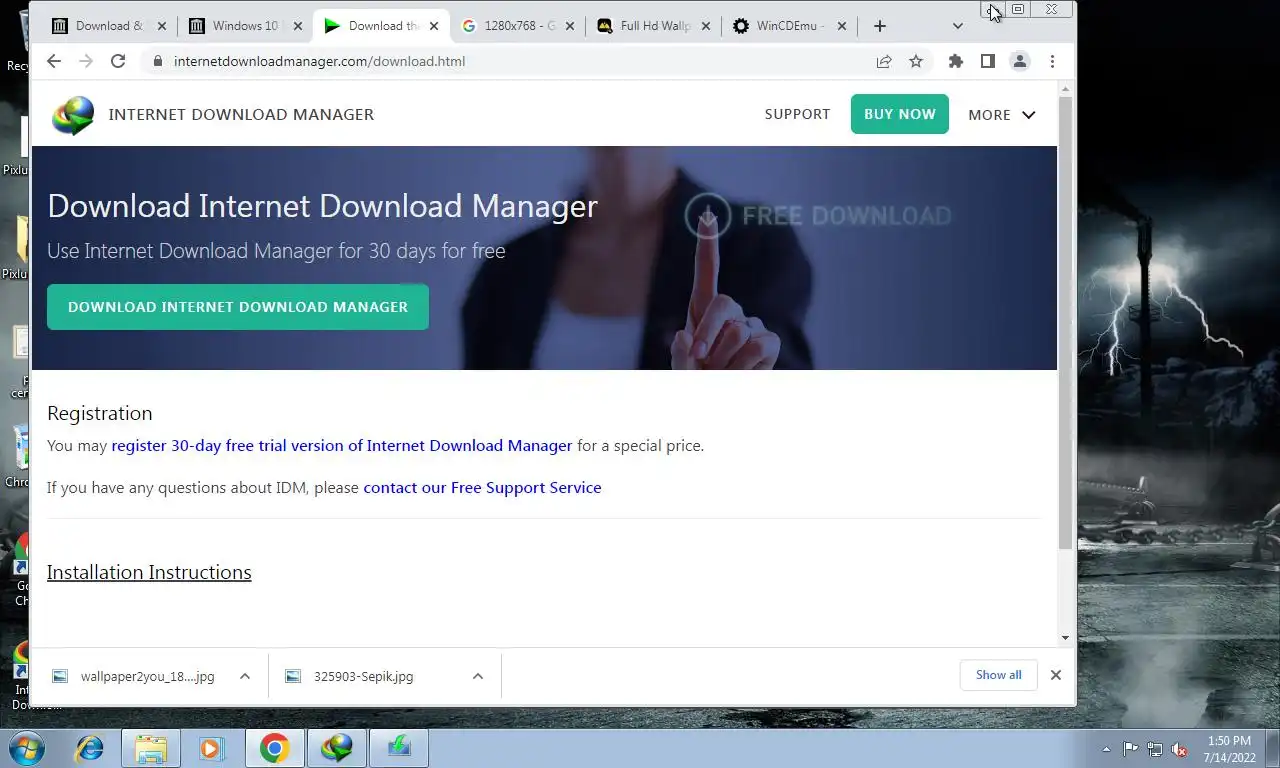Image resolution: width=1280 pixels, height=768 pixels.
Task: Share this page via toolbar icon
Action: [884, 61]
